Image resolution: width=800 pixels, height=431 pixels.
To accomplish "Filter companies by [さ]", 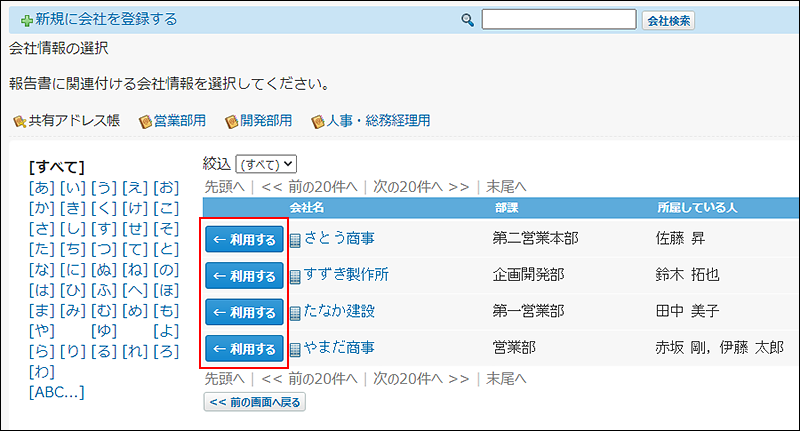I will [42, 229].
